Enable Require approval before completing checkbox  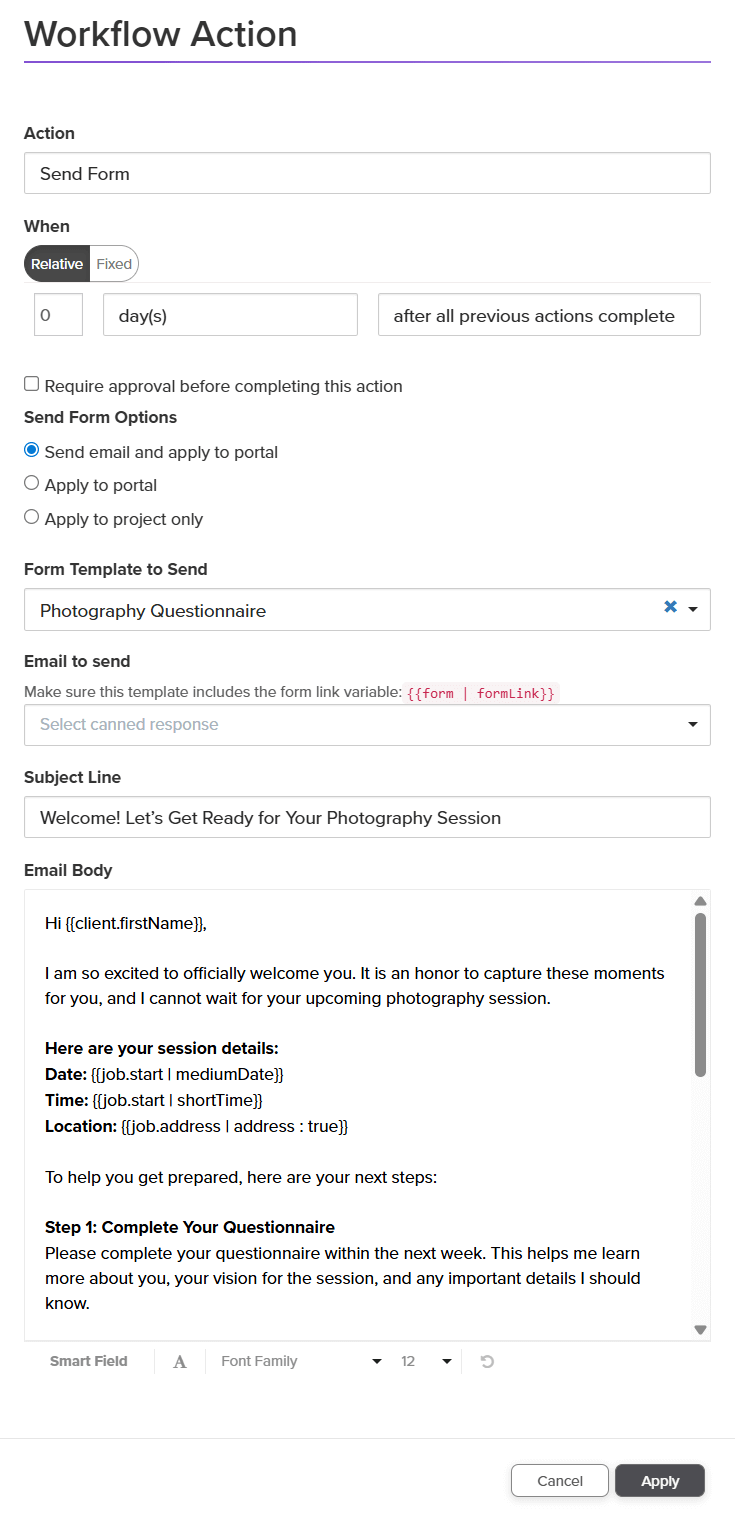click(32, 384)
